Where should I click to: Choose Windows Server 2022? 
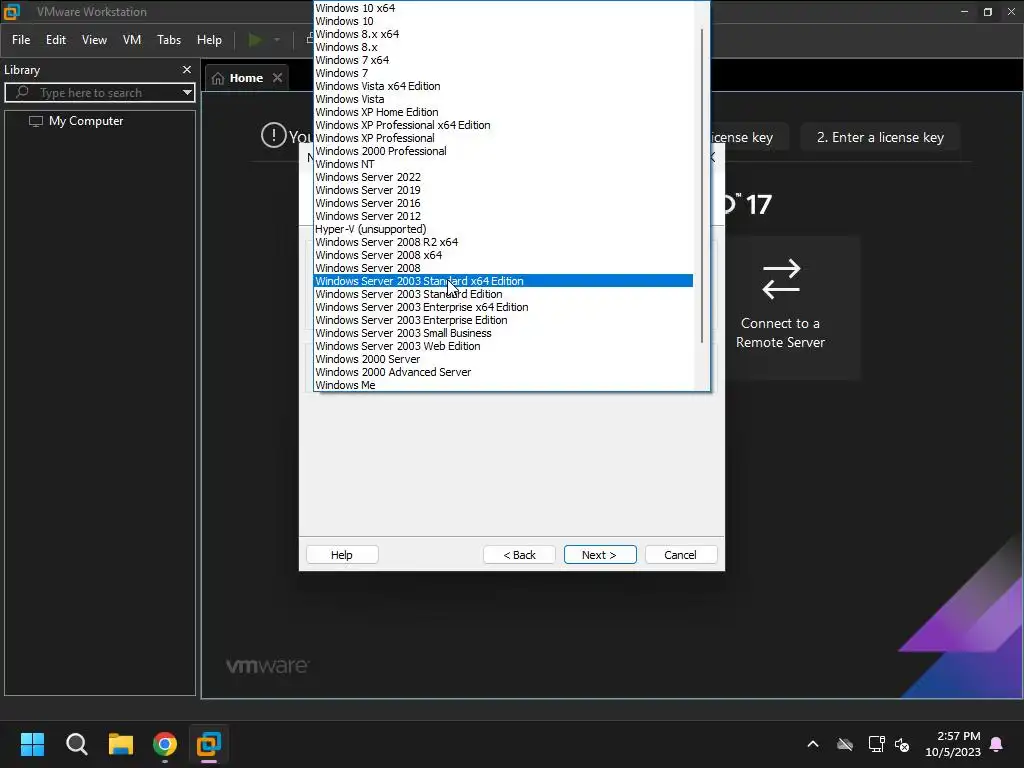[504, 177]
